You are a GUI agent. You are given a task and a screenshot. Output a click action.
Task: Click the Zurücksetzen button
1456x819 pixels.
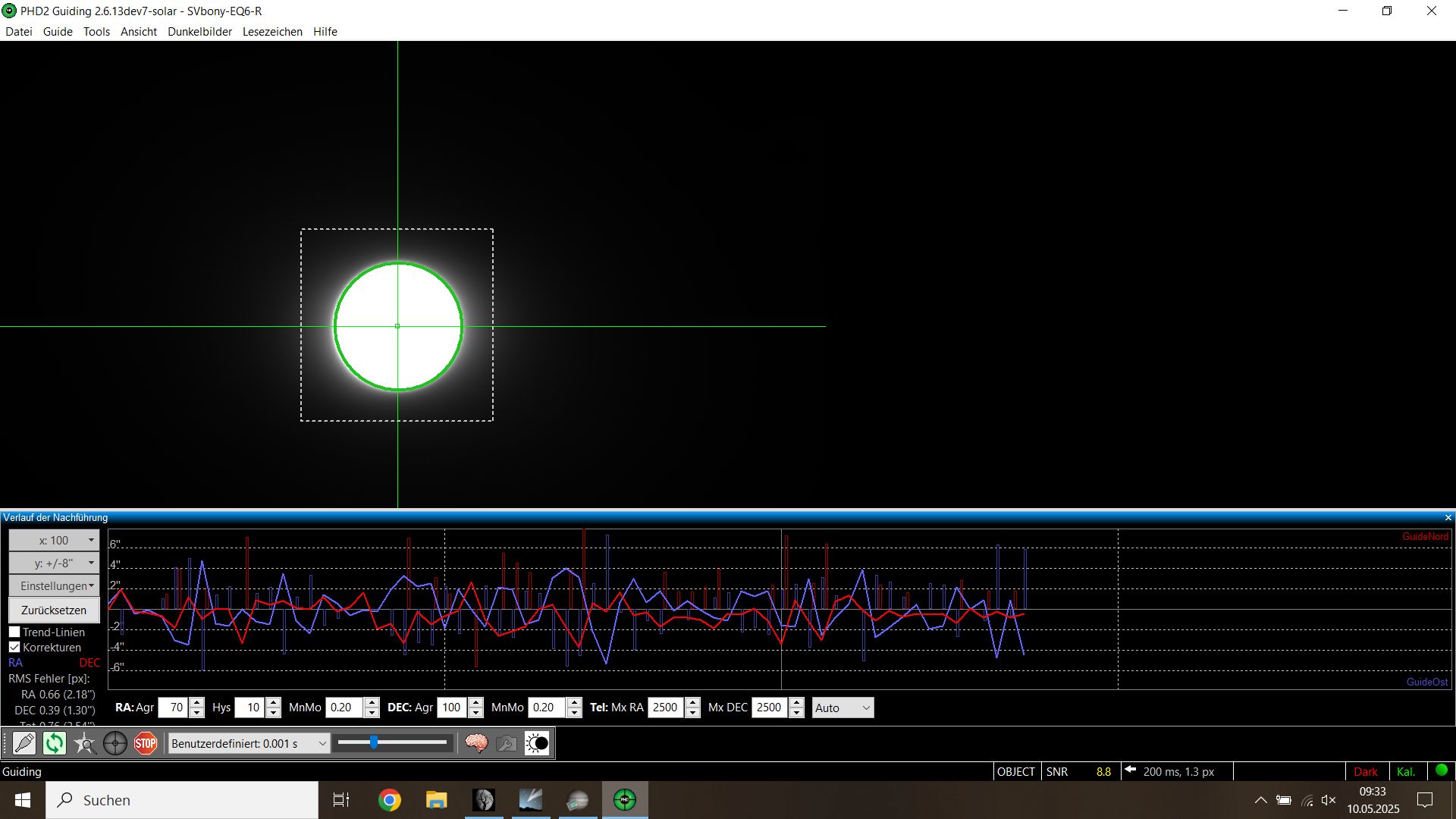(54, 610)
